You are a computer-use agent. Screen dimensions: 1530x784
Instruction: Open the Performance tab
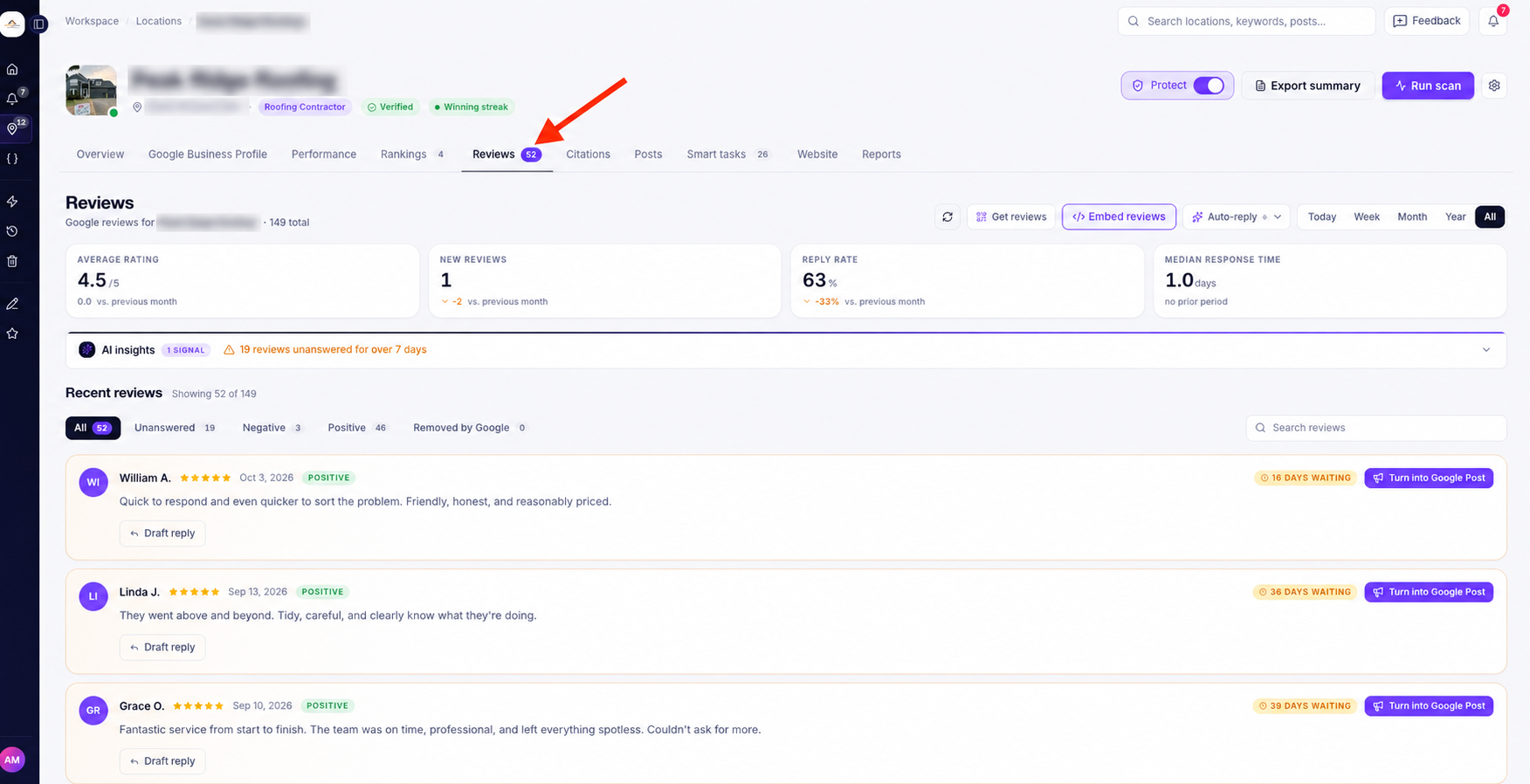[x=324, y=155]
